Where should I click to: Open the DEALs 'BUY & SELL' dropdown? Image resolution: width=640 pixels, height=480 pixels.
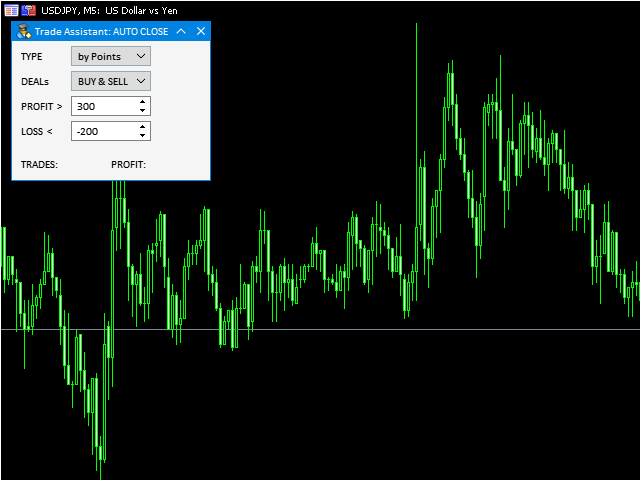(111, 81)
